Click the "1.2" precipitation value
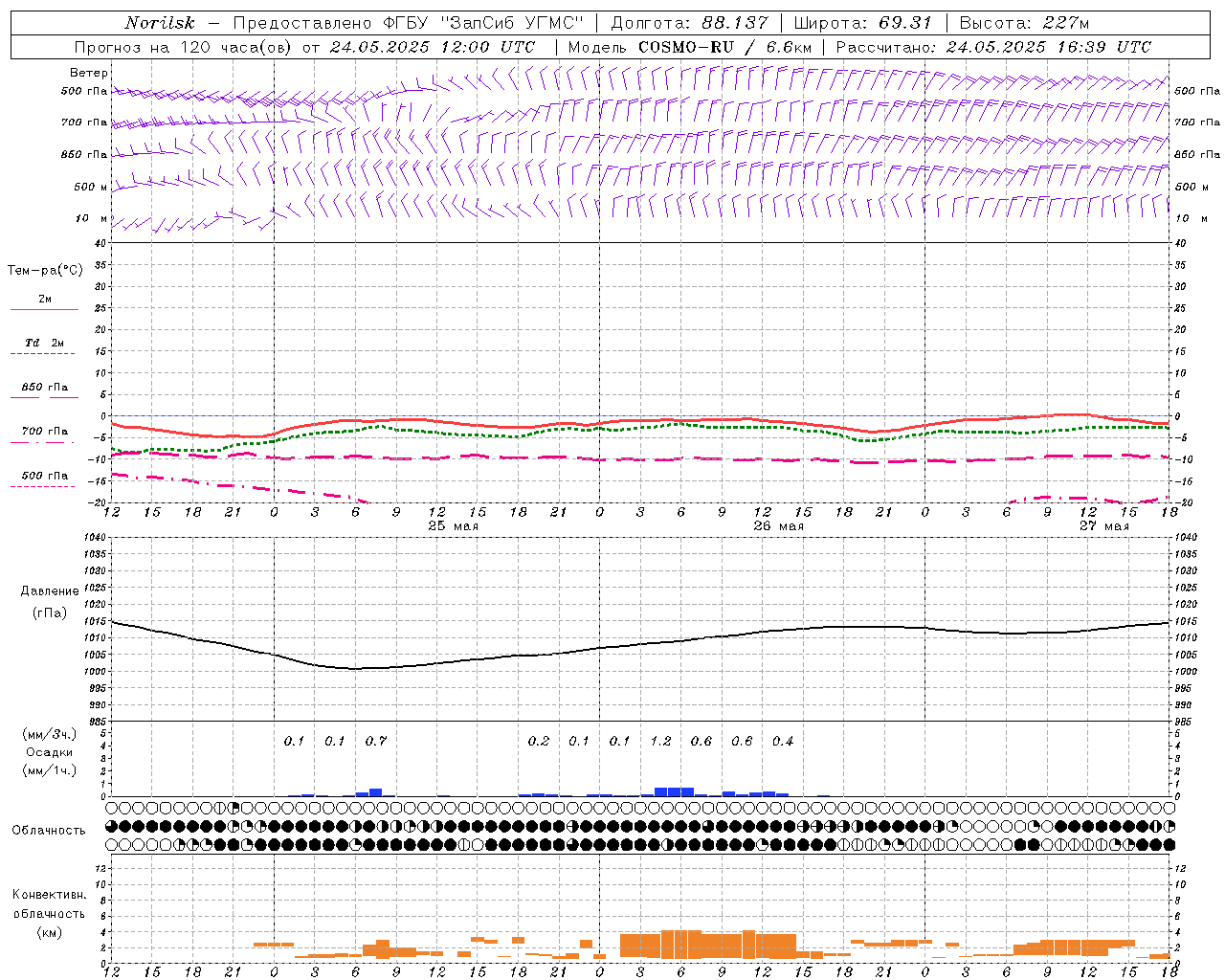Viewport: 1225px width, 980px height. (x=660, y=741)
